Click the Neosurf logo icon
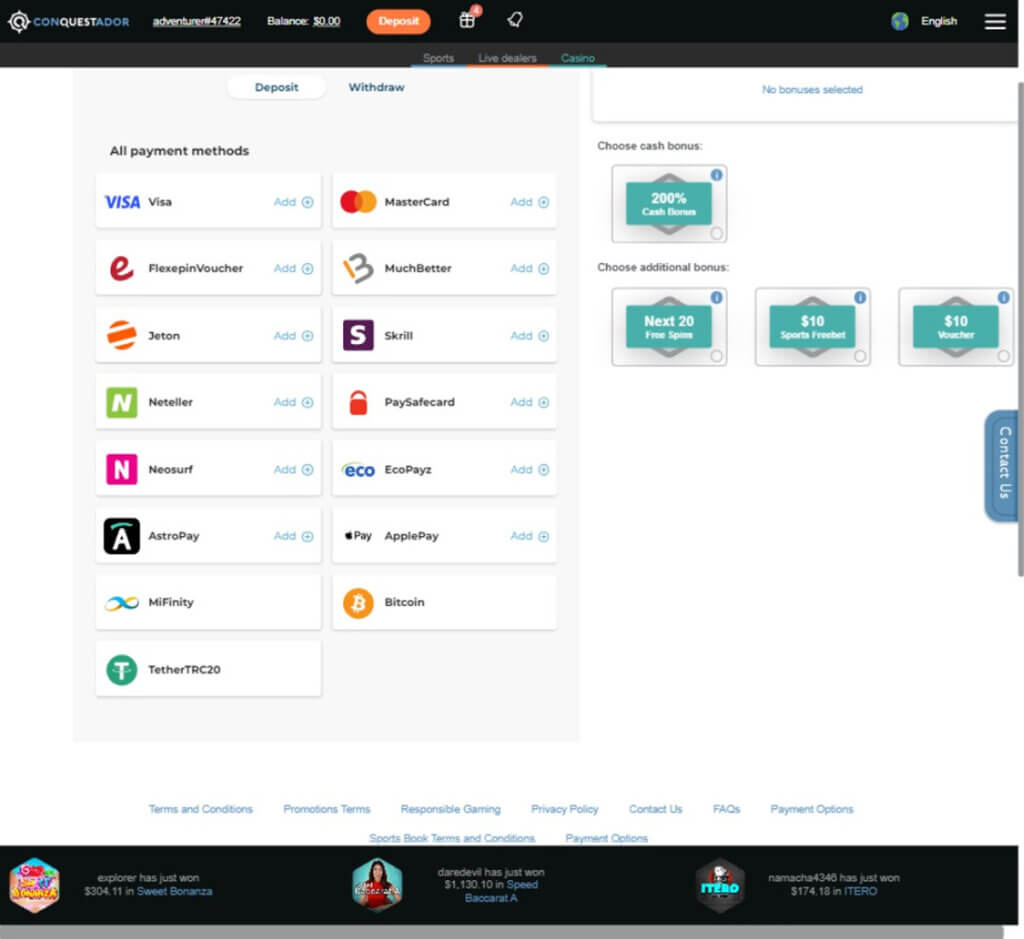 [121, 470]
